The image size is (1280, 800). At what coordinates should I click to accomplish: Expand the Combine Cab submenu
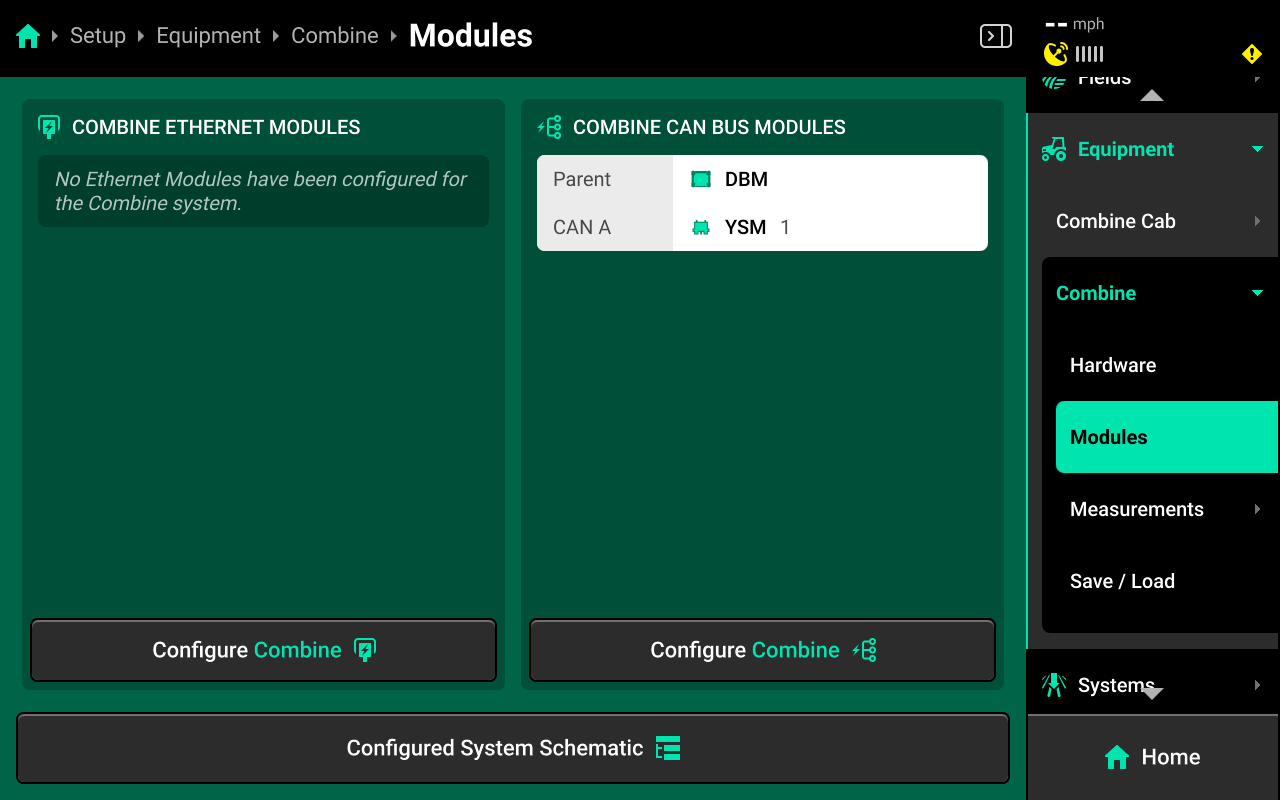coord(1257,221)
